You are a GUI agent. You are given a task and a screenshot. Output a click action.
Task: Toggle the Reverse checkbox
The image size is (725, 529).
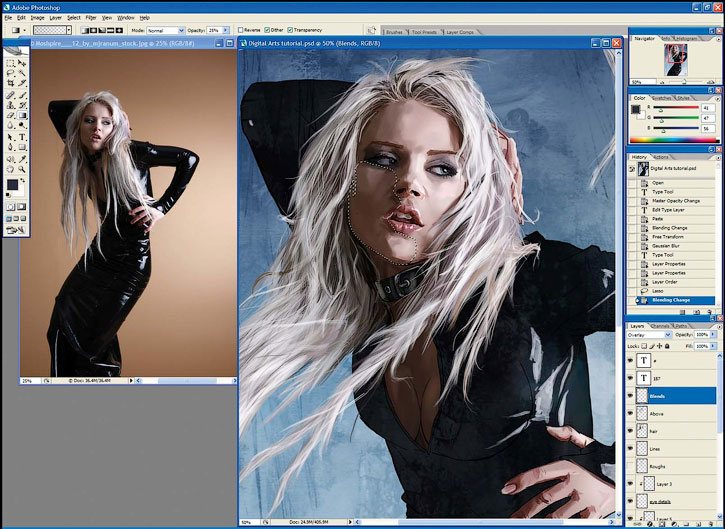click(x=240, y=30)
